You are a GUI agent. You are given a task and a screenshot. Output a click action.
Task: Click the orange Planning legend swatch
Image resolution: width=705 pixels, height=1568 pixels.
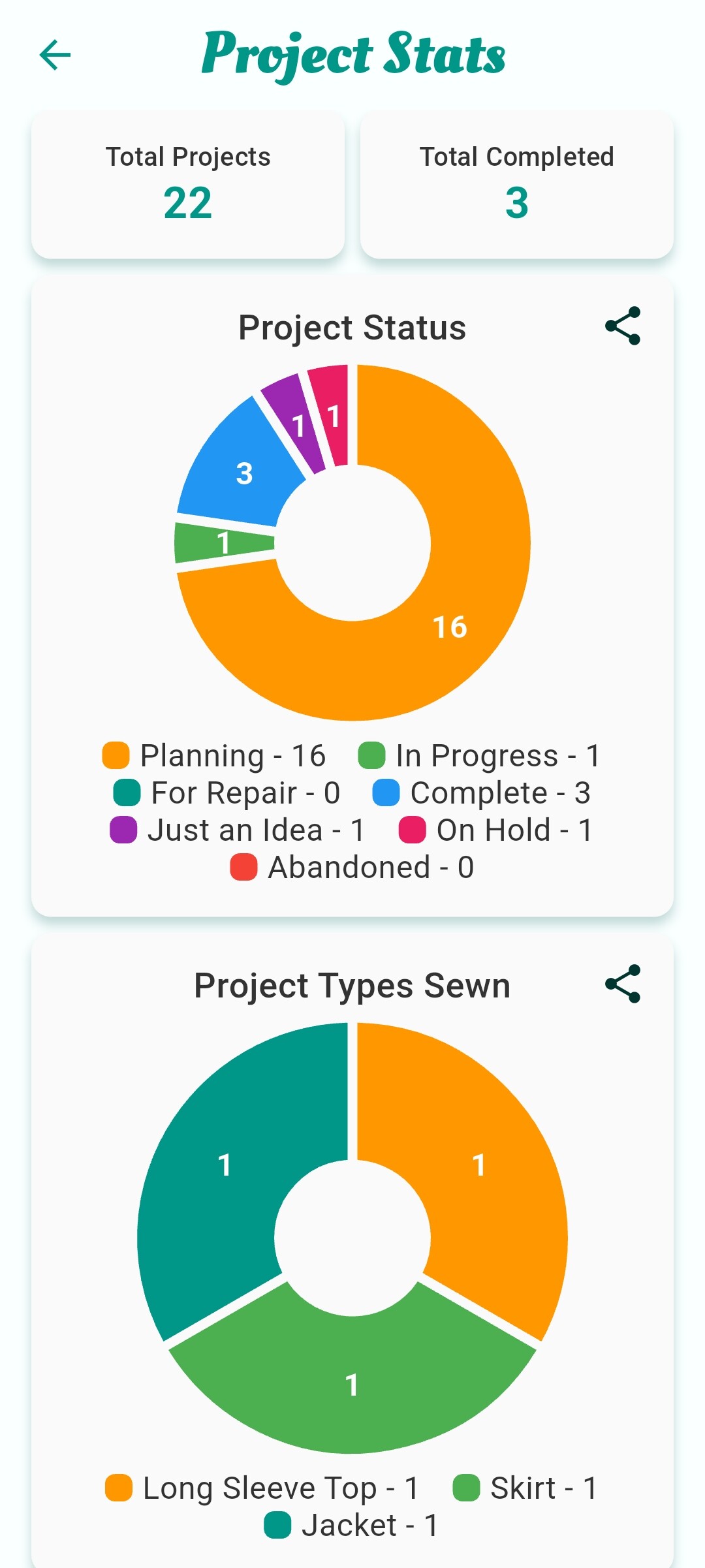click(116, 755)
